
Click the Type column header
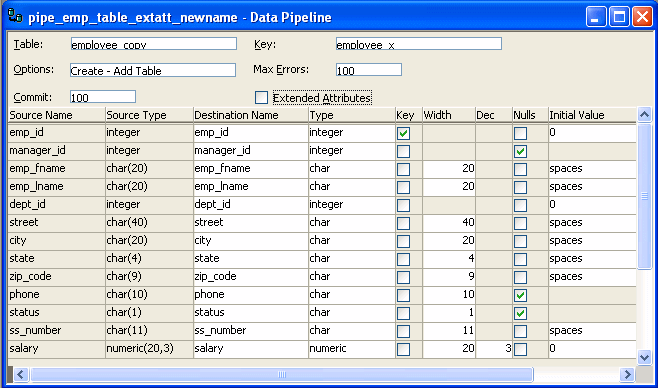[352, 115]
